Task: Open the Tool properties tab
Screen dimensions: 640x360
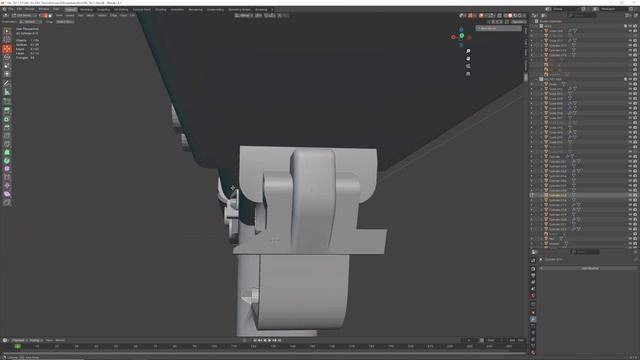Action: pyautogui.click(x=533, y=261)
